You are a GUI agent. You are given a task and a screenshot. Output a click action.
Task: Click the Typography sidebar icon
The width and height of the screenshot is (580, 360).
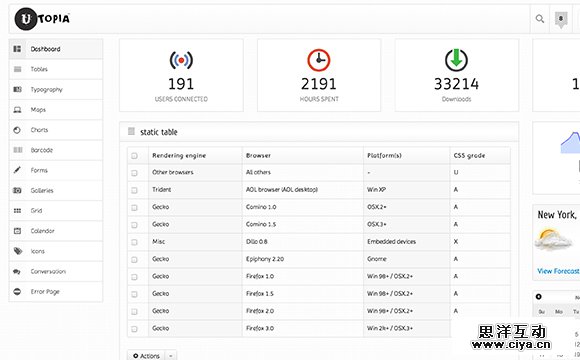pyautogui.click(x=17, y=89)
